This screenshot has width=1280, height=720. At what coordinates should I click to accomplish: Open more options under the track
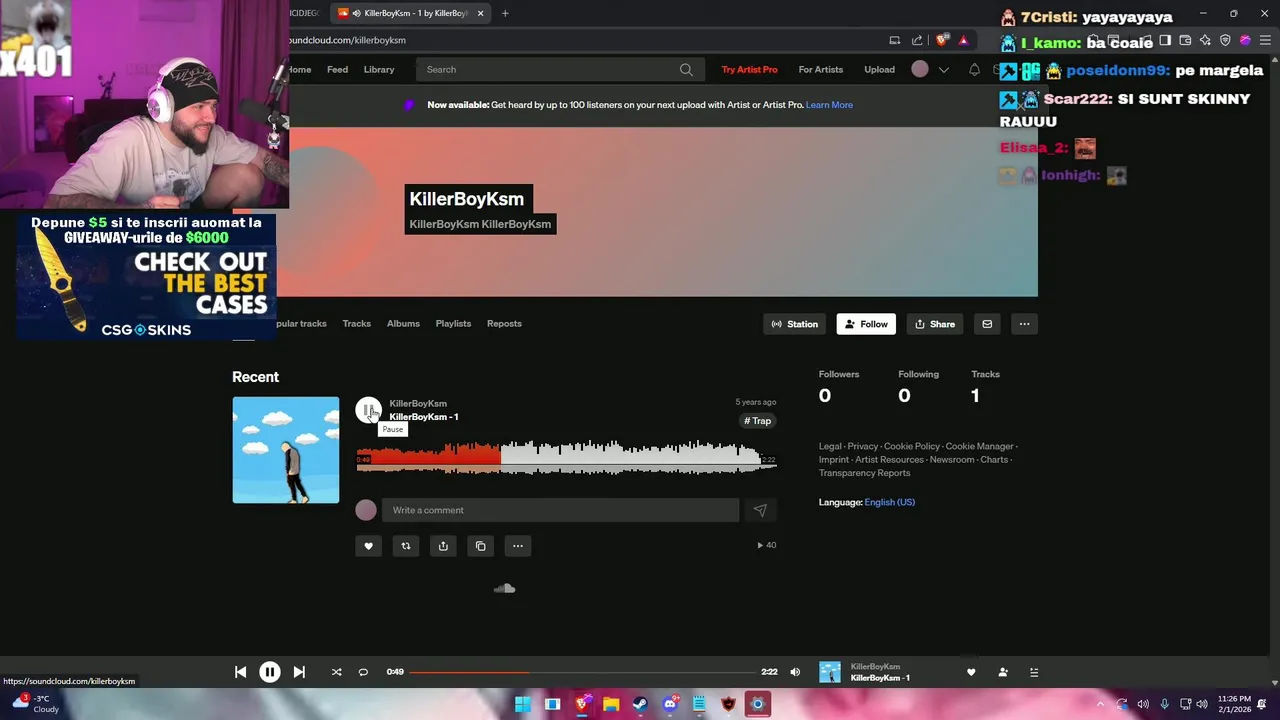pyautogui.click(x=518, y=546)
